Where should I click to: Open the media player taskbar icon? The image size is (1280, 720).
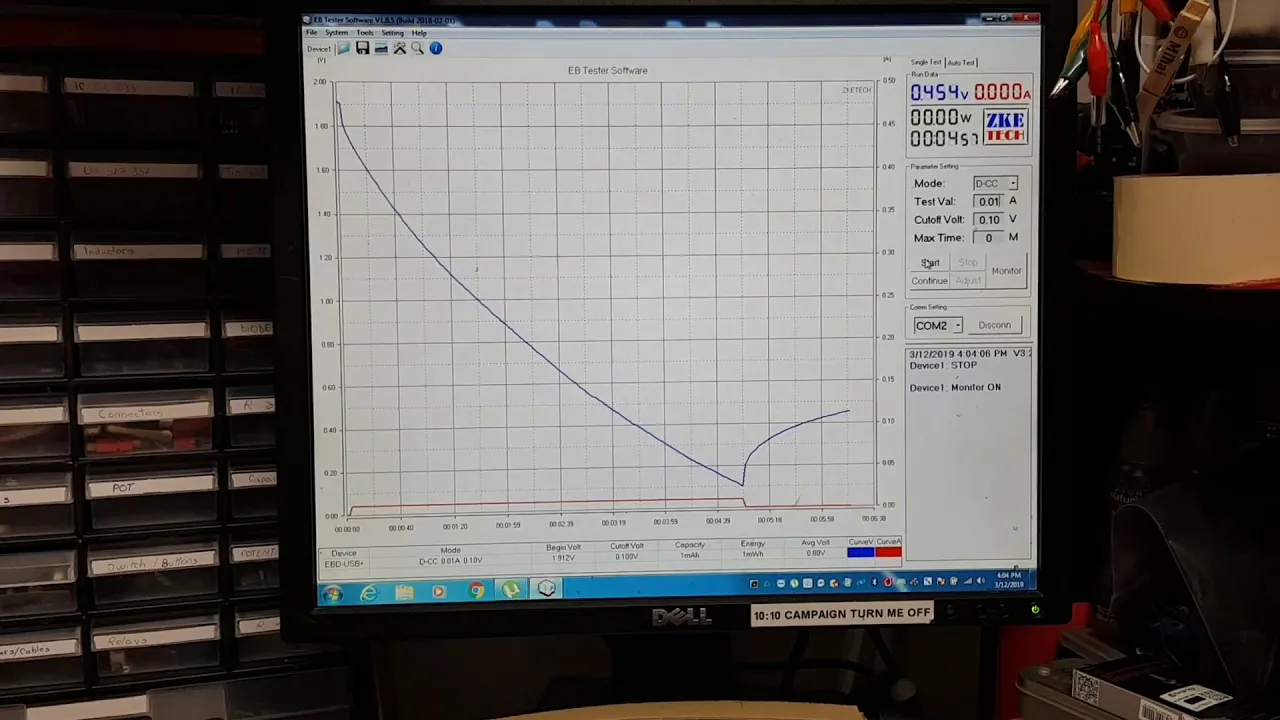coord(439,593)
